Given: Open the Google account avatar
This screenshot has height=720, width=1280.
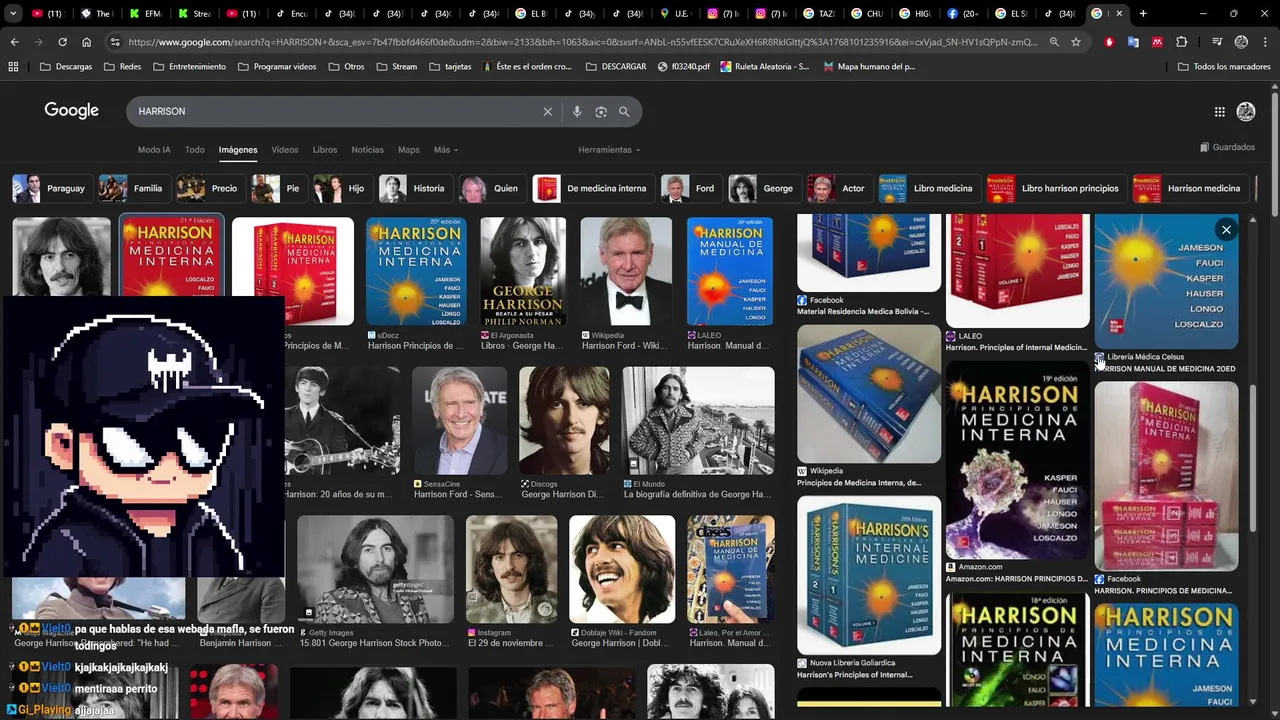Looking at the screenshot, I should [x=1246, y=112].
